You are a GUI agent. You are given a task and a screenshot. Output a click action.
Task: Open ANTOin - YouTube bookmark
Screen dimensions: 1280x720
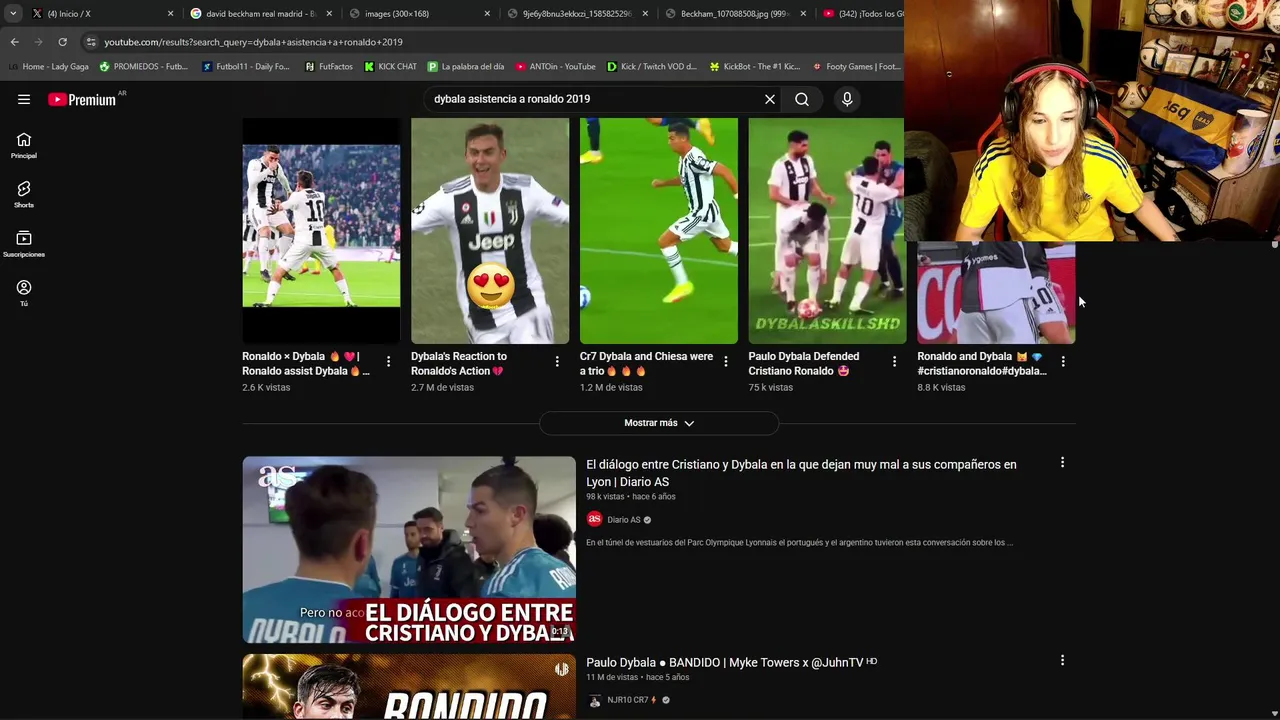click(555, 67)
